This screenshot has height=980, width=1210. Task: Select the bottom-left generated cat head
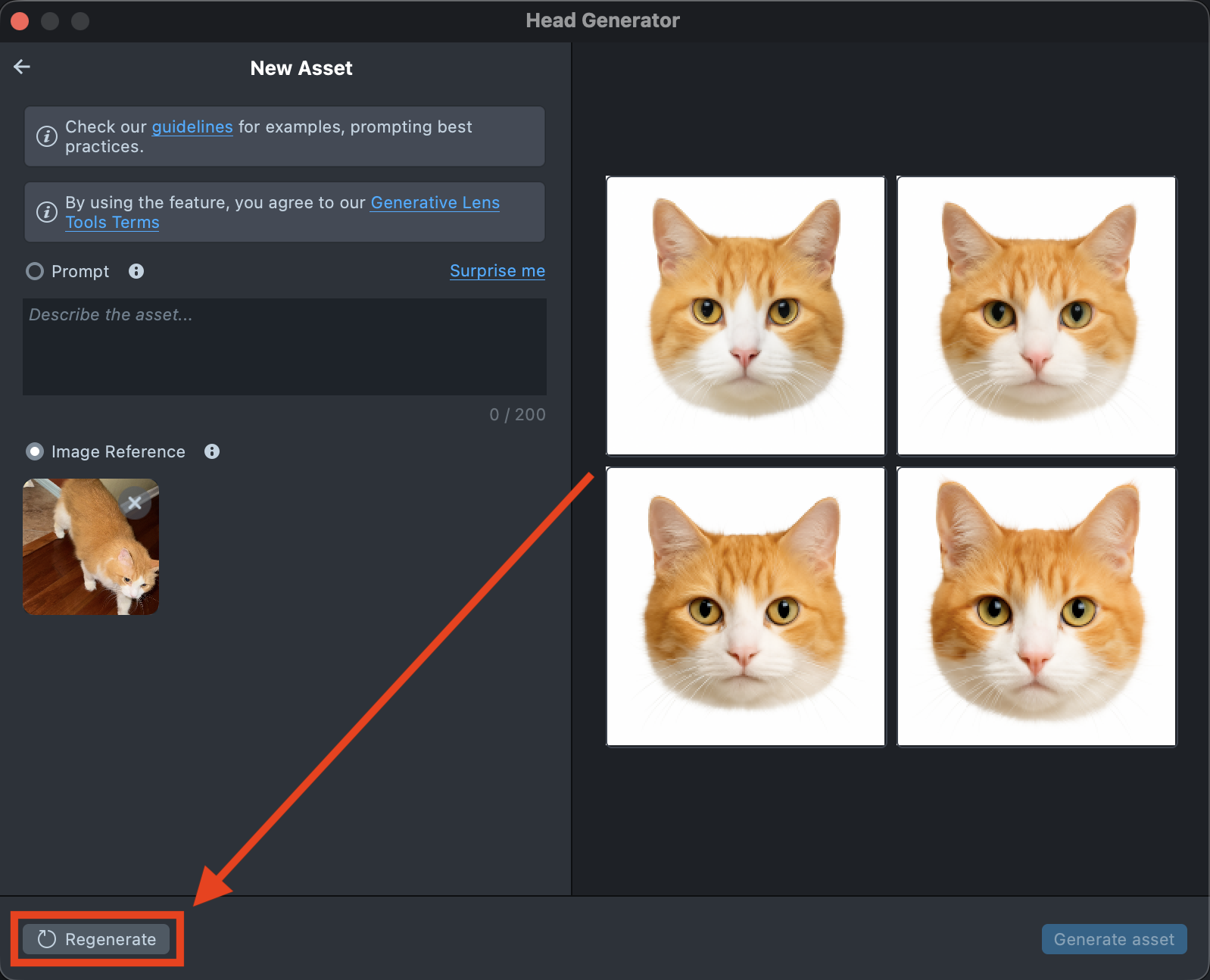click(x=746, y=607)
